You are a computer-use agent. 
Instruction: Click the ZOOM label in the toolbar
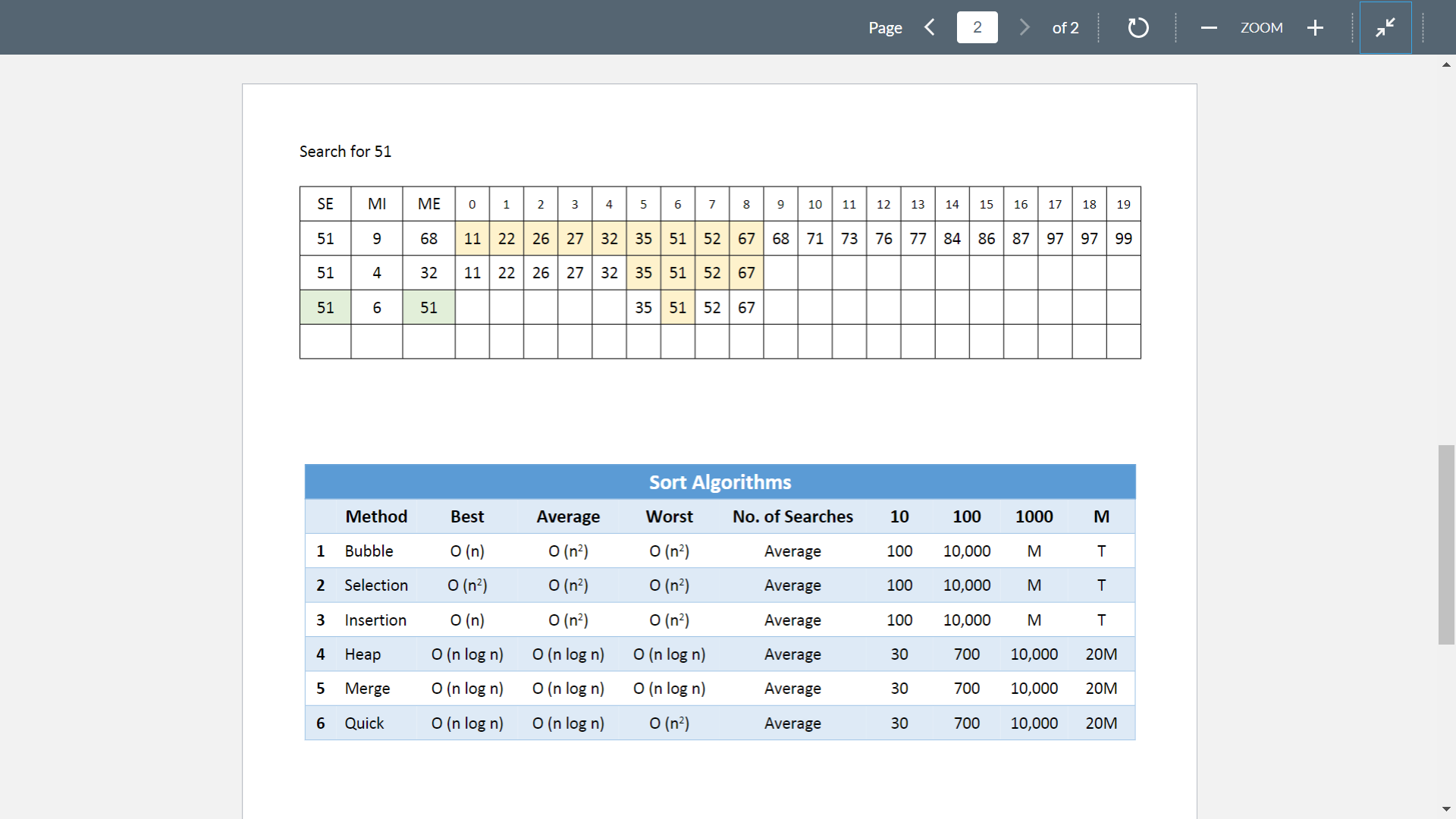pyautogui.click(x=1262, y=27)
